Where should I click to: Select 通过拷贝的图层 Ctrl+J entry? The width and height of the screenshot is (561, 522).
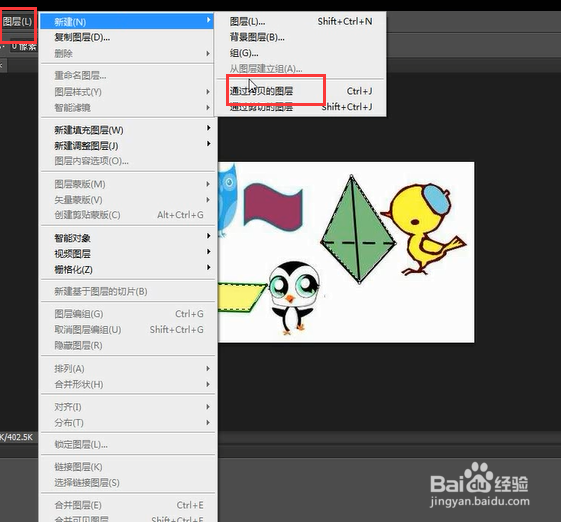click(x=301, y=91)
